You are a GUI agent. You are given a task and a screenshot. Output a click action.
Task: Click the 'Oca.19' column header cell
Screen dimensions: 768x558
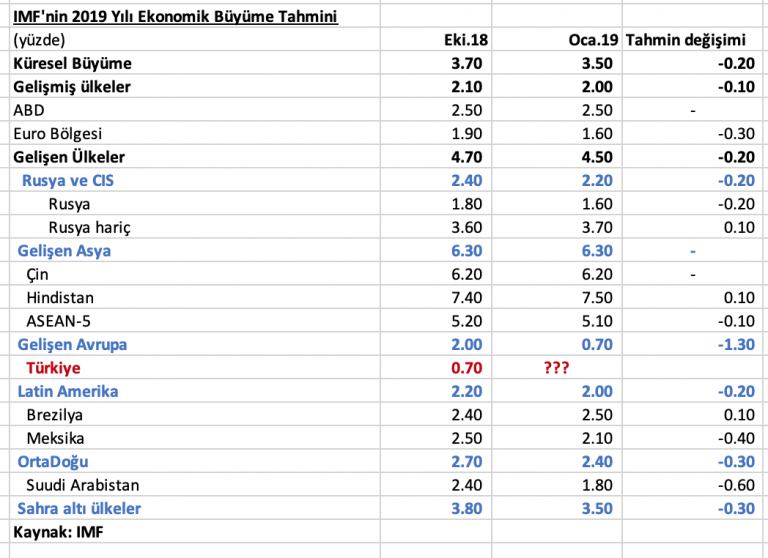557,39
